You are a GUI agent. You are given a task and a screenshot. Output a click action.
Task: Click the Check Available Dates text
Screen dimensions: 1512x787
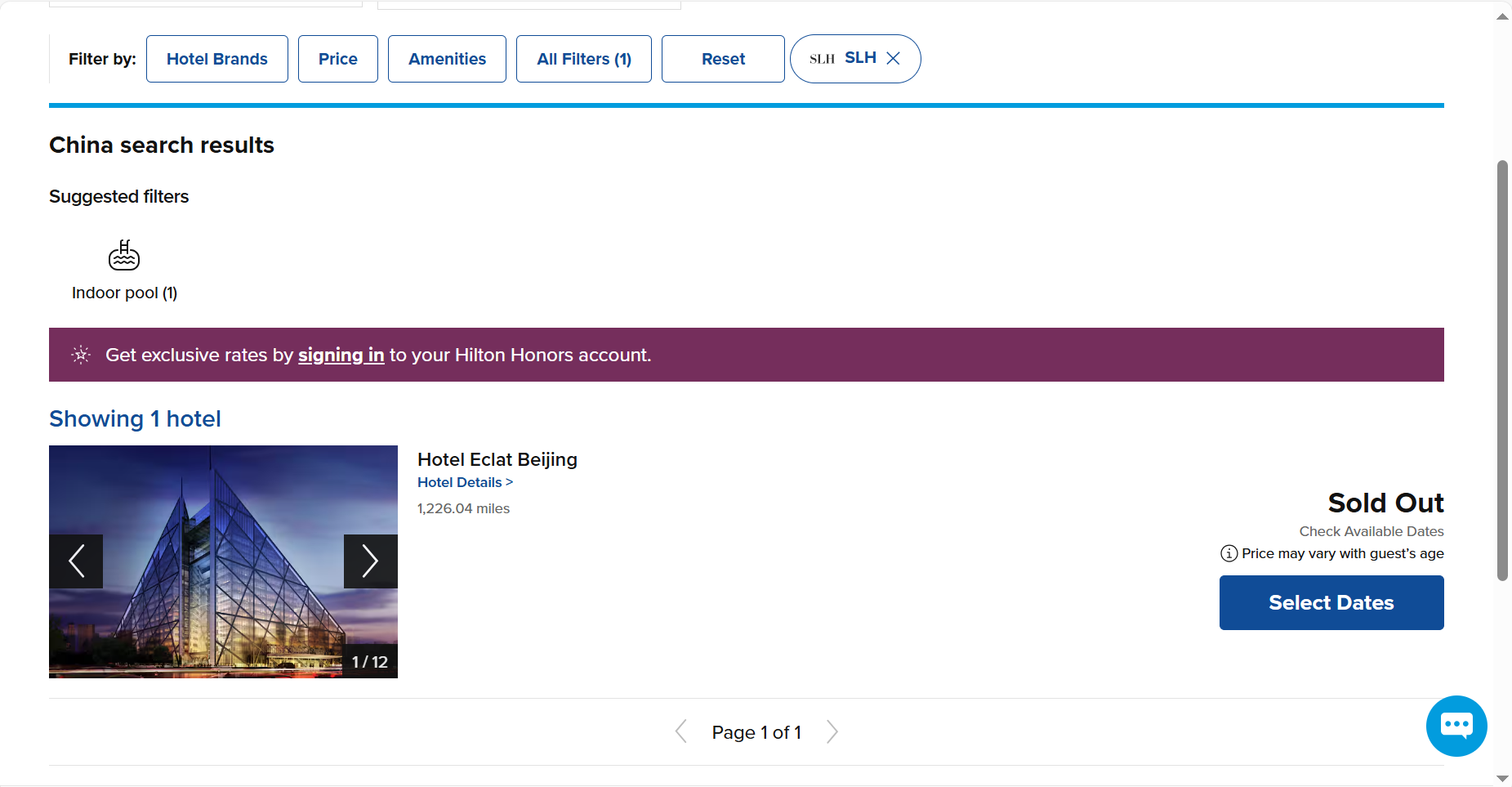click(1372, 531)
